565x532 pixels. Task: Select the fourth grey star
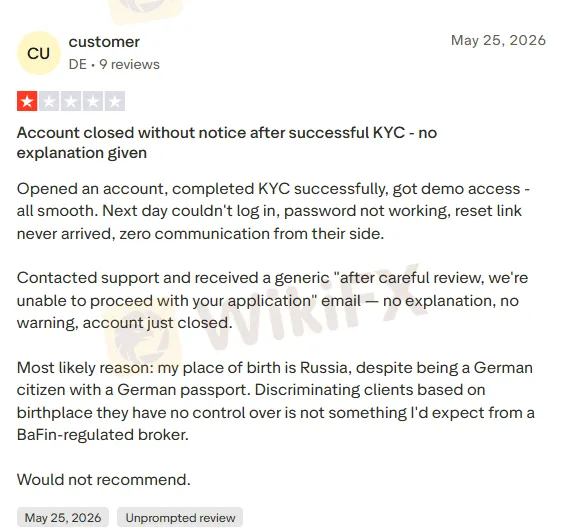93,101
